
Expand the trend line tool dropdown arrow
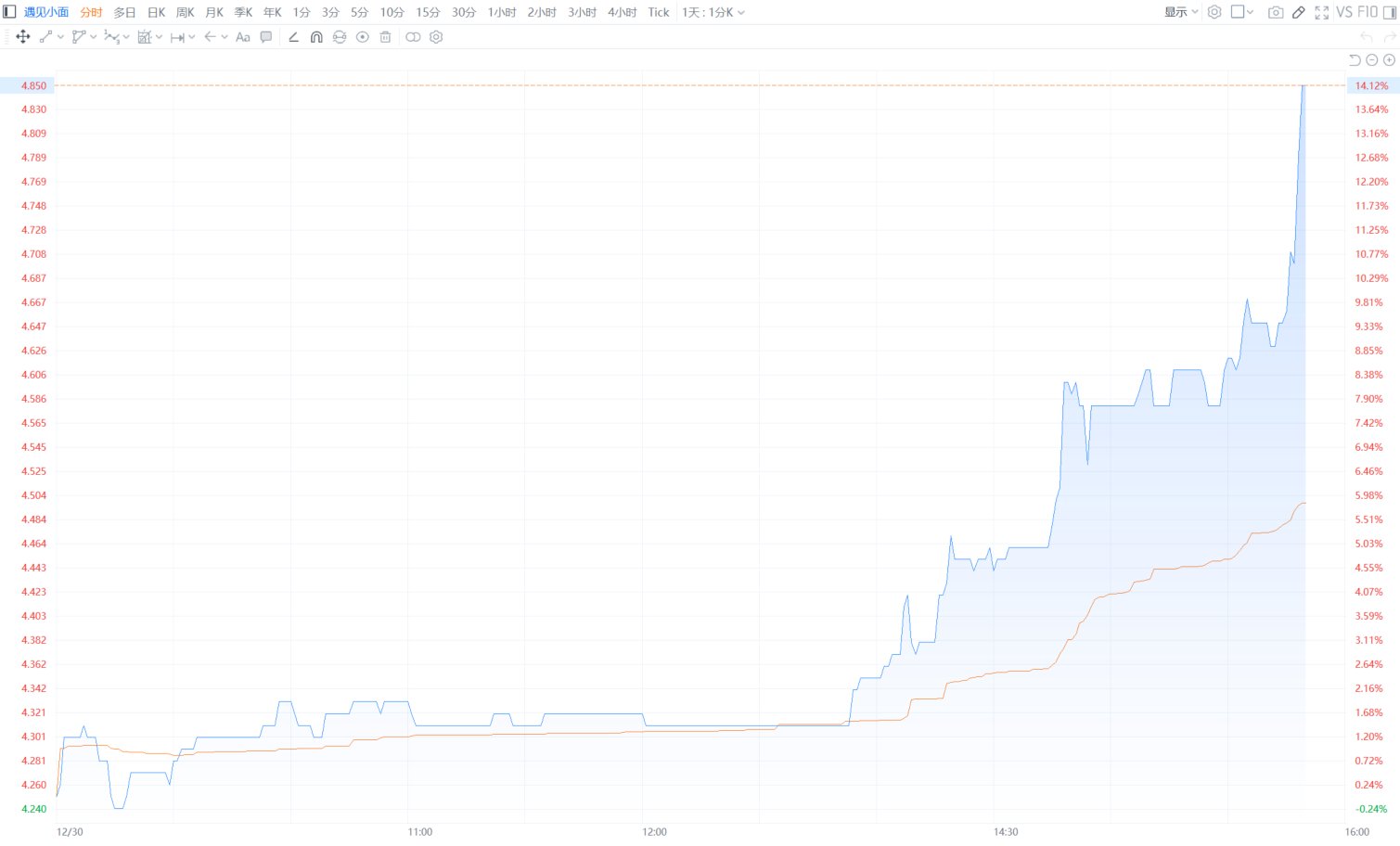pyautogui.click(x=60, y=37)
